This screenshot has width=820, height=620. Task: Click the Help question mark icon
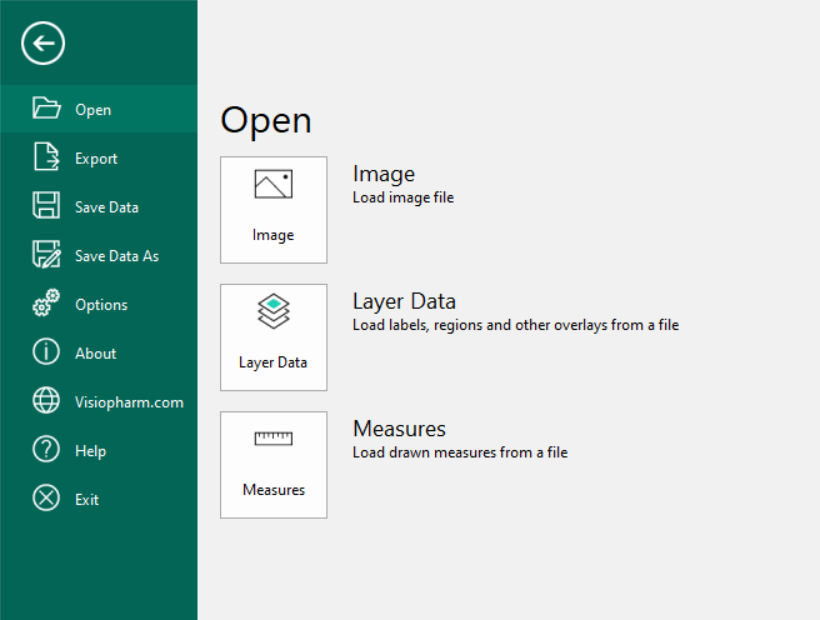coord(47,449)
